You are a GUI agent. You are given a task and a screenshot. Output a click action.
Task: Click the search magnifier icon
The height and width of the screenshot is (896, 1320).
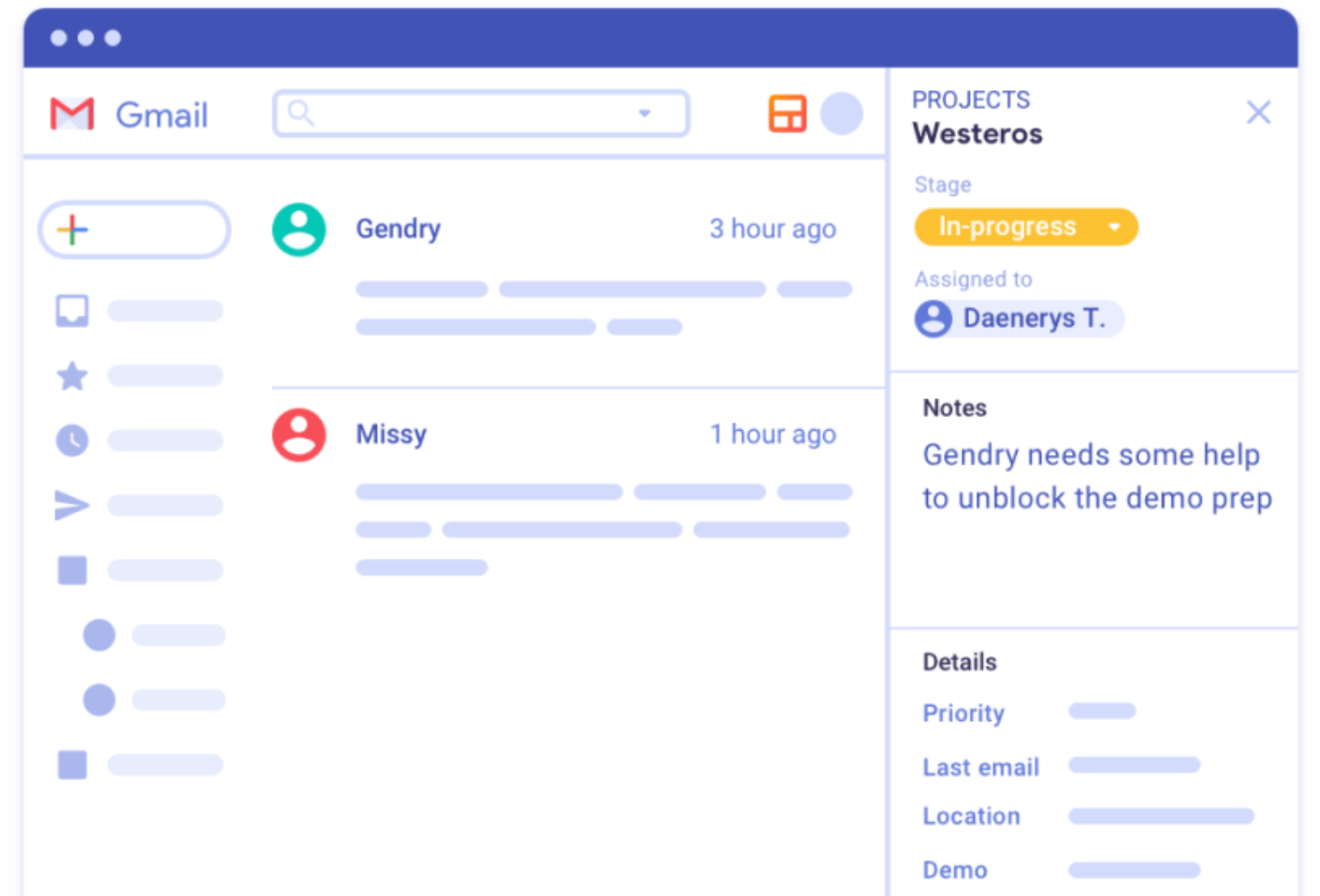coord(300,112)
